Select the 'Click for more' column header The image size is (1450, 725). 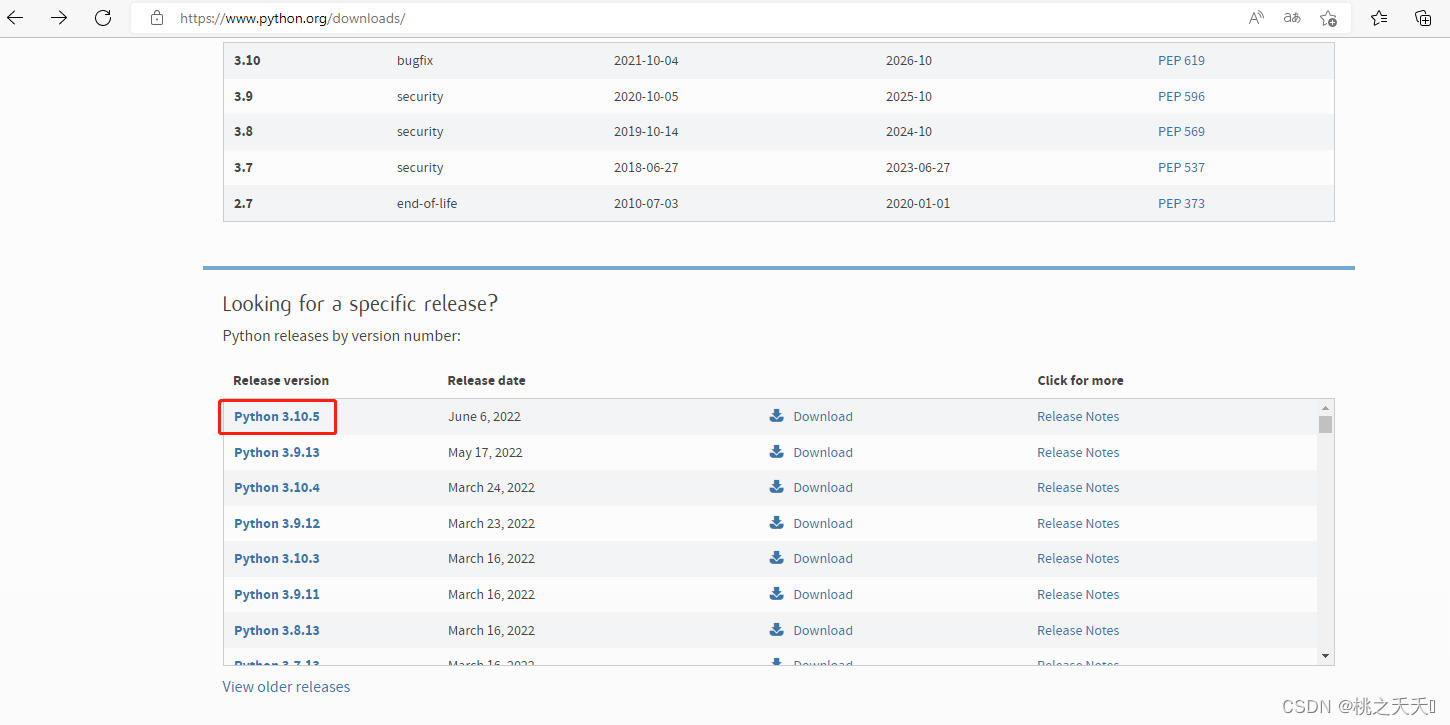pos(1080,380)
